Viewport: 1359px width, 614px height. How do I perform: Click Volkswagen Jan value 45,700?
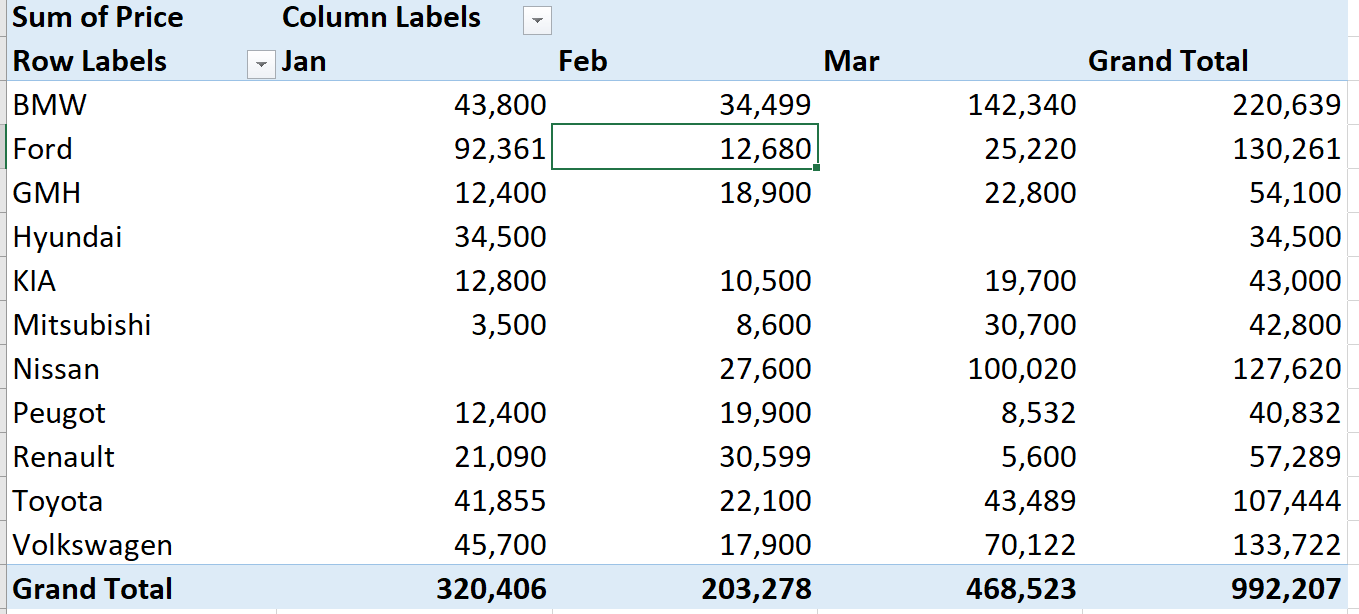500,545
